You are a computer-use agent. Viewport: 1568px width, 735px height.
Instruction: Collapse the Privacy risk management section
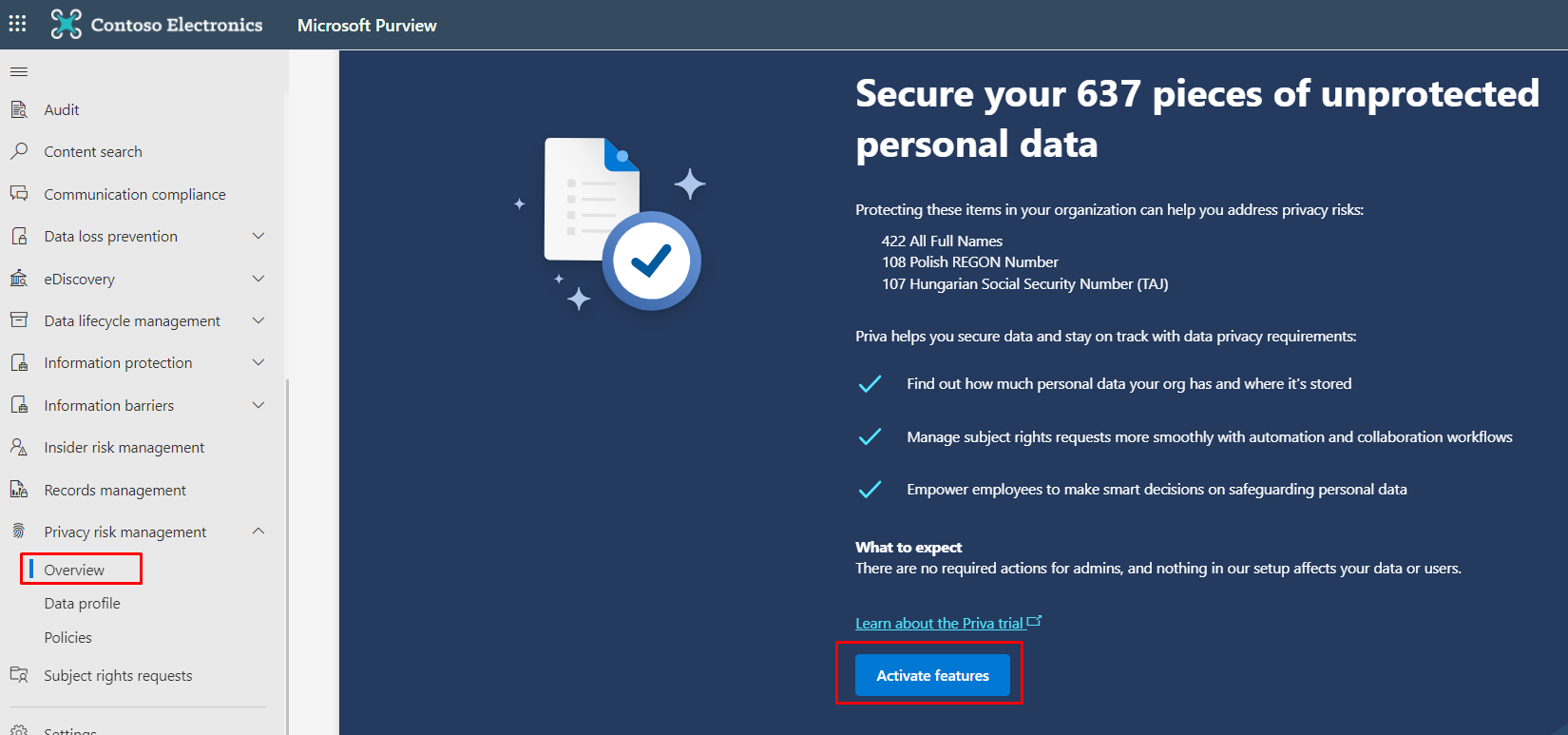[258, 532]
